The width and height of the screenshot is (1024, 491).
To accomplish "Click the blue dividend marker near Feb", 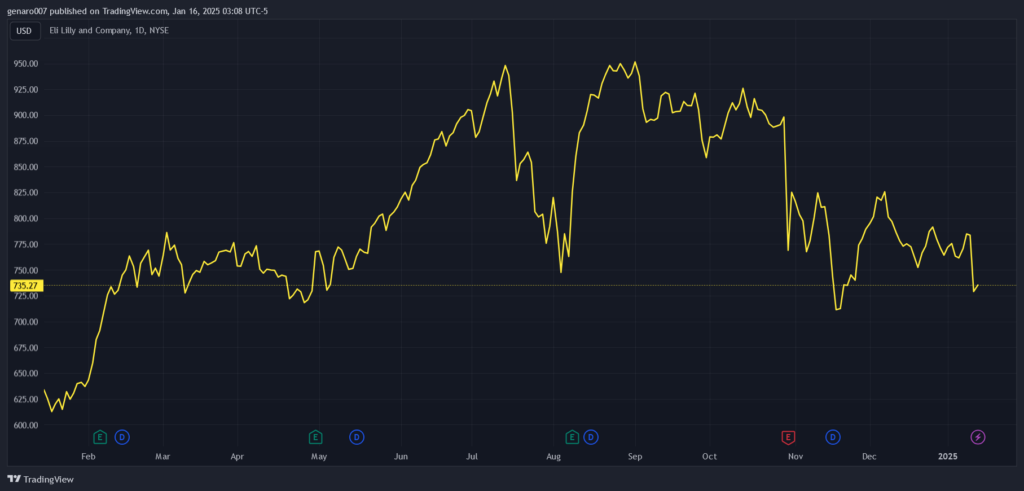I will tap(122, 436).
